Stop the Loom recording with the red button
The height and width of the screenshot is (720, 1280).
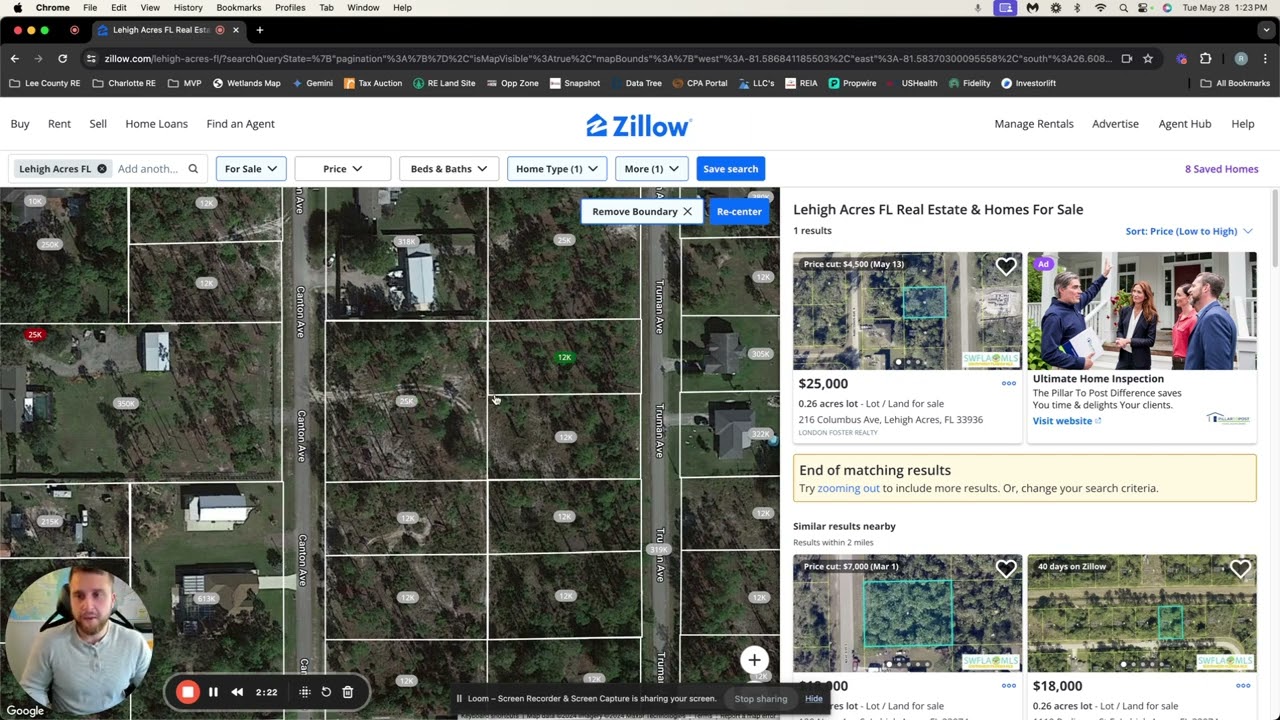187,692
